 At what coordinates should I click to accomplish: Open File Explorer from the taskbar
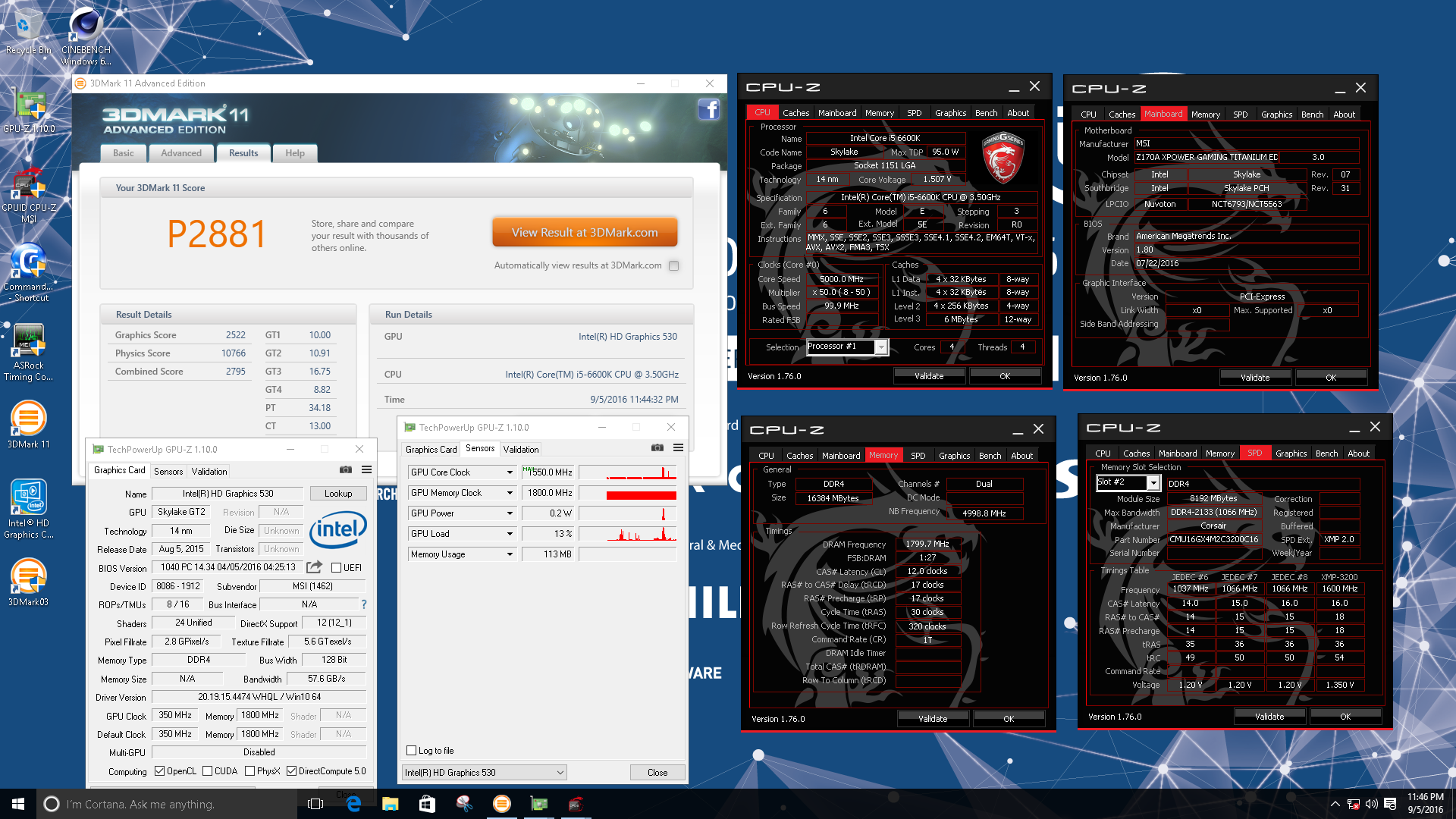pyautogui.click(x=390, y=804)
